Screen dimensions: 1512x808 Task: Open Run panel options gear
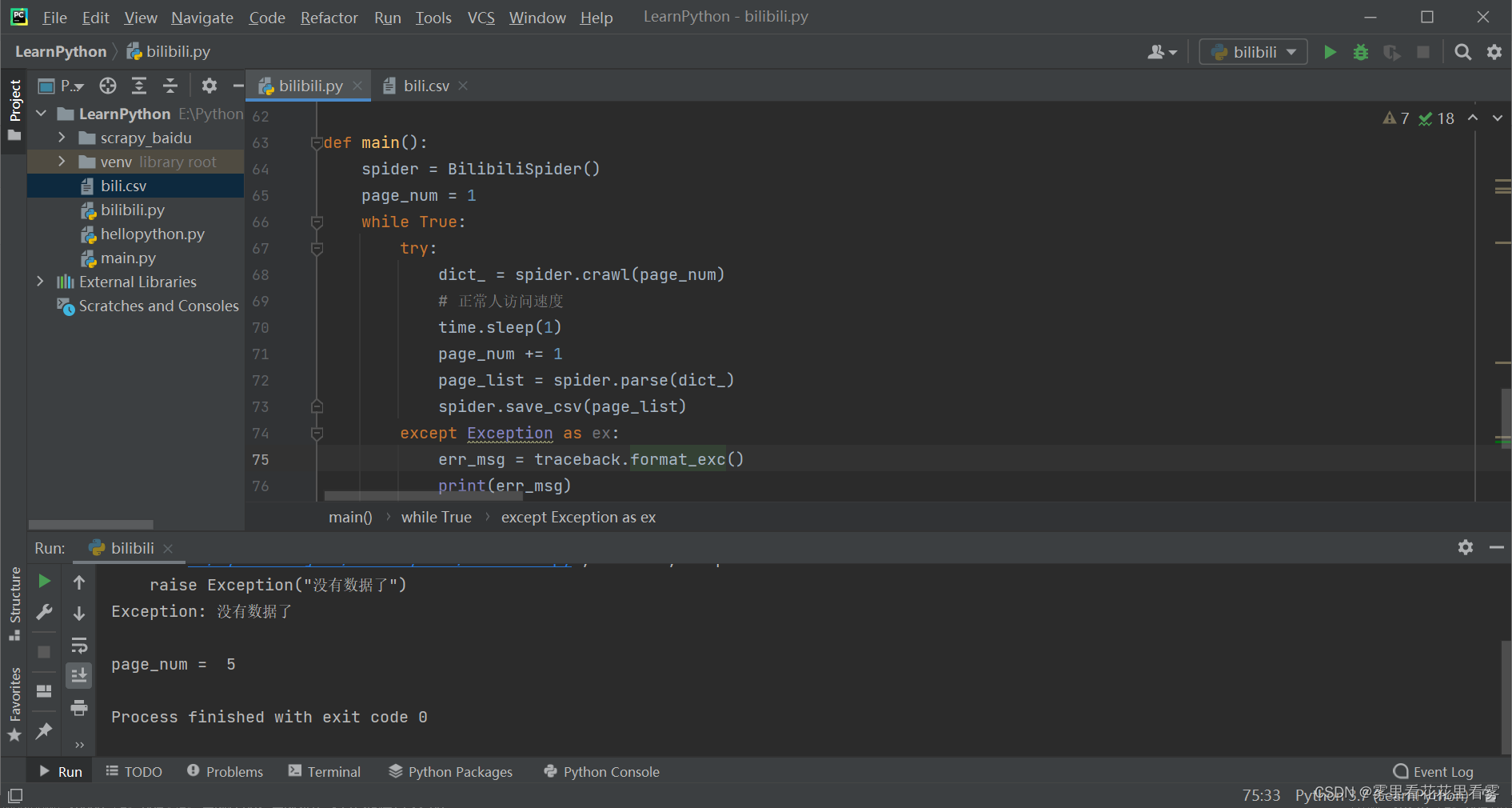1465,547
